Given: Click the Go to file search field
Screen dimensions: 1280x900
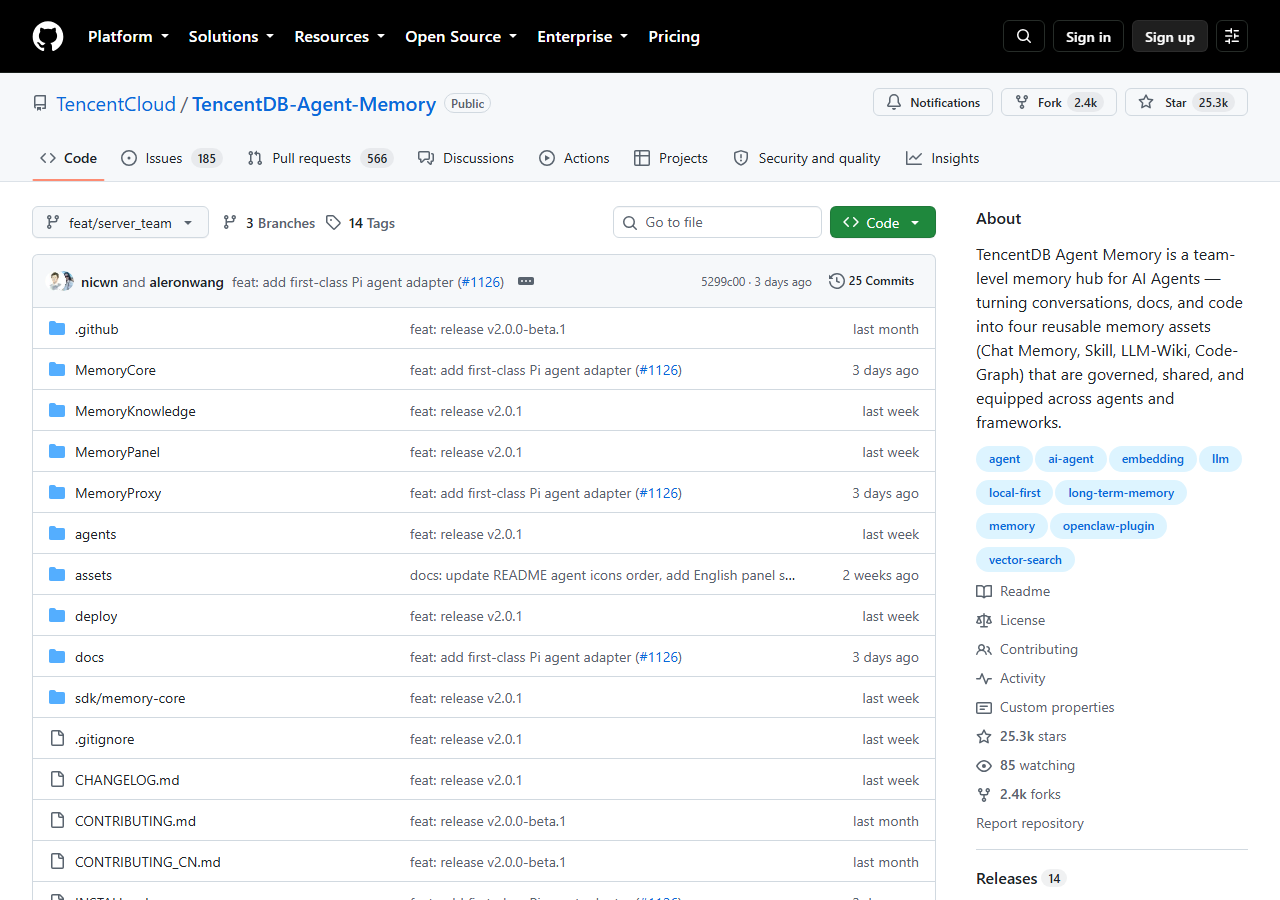Looking at the screenshot, I should [717, 222].
